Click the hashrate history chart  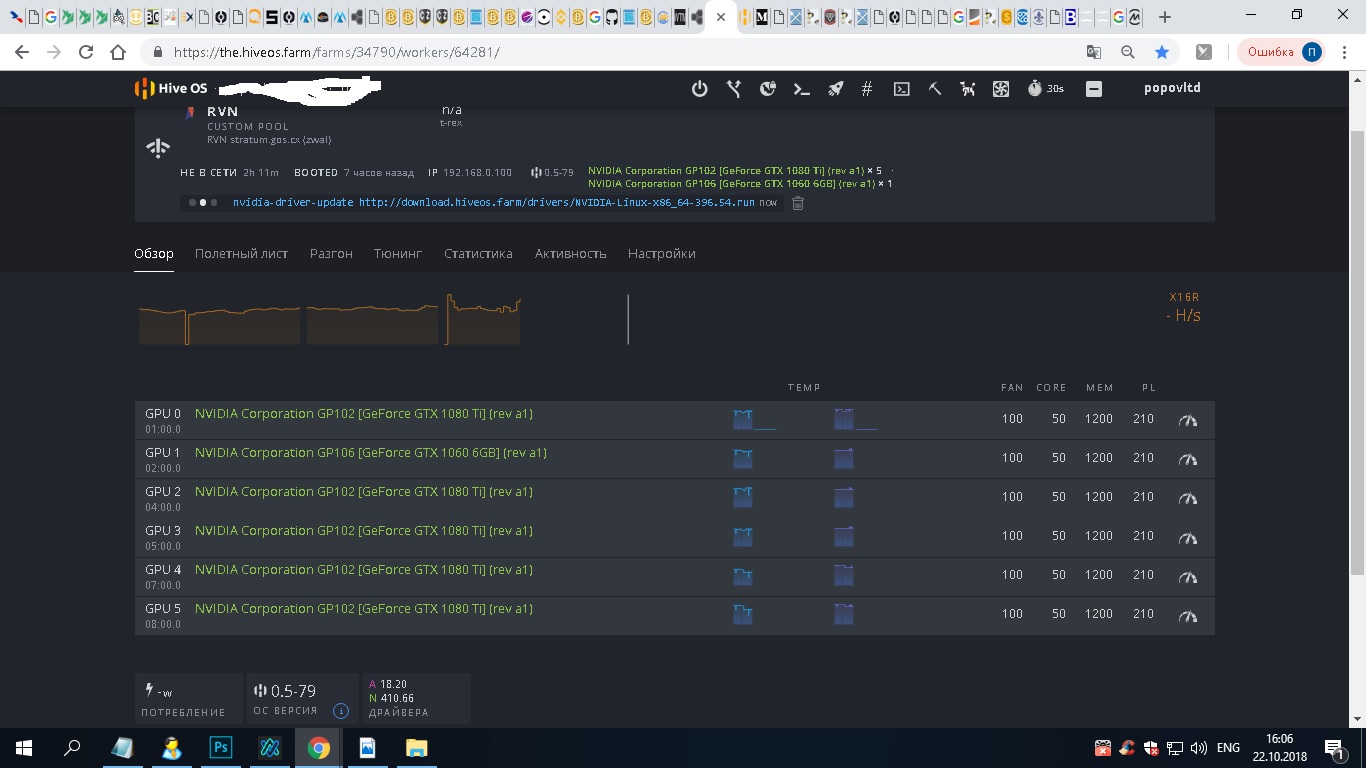[330, 320]
